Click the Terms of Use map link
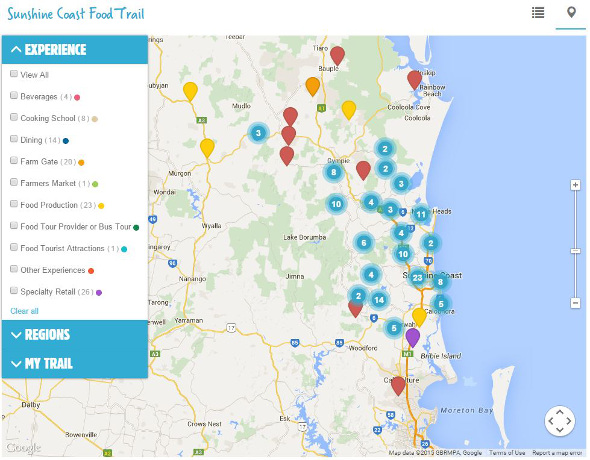Viewport: 590px width, 460px height. (507, 452)
